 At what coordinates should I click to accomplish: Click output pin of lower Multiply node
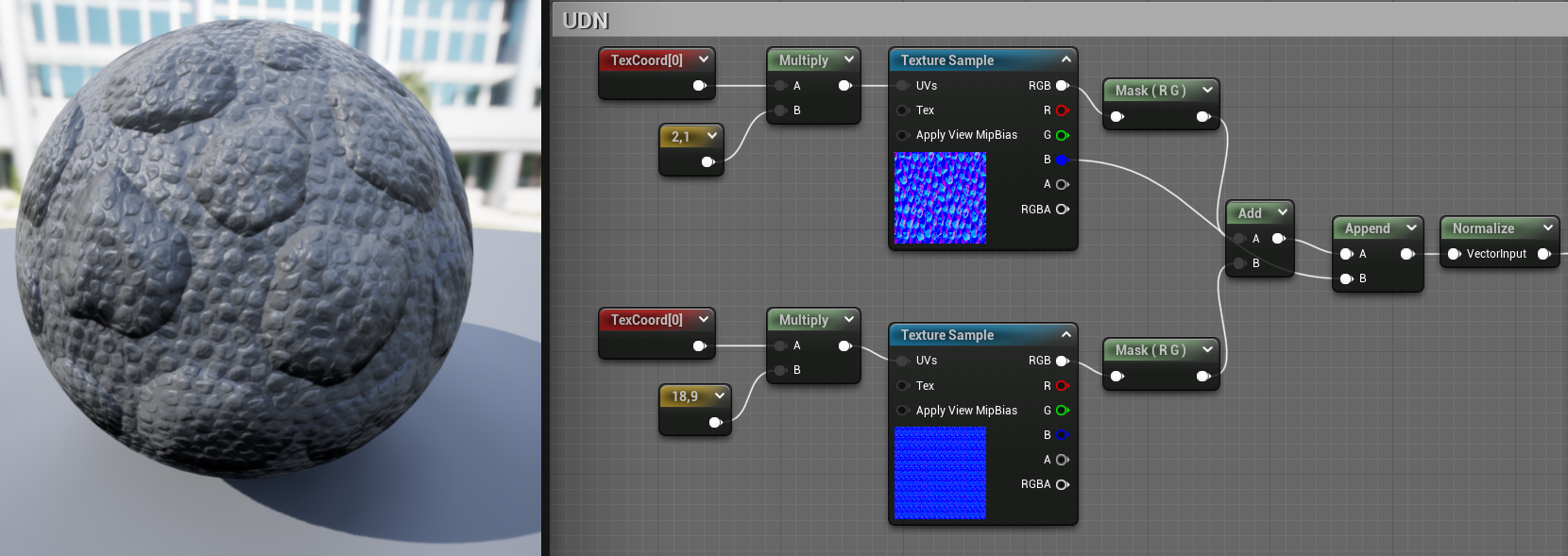(x=845, y=345)
